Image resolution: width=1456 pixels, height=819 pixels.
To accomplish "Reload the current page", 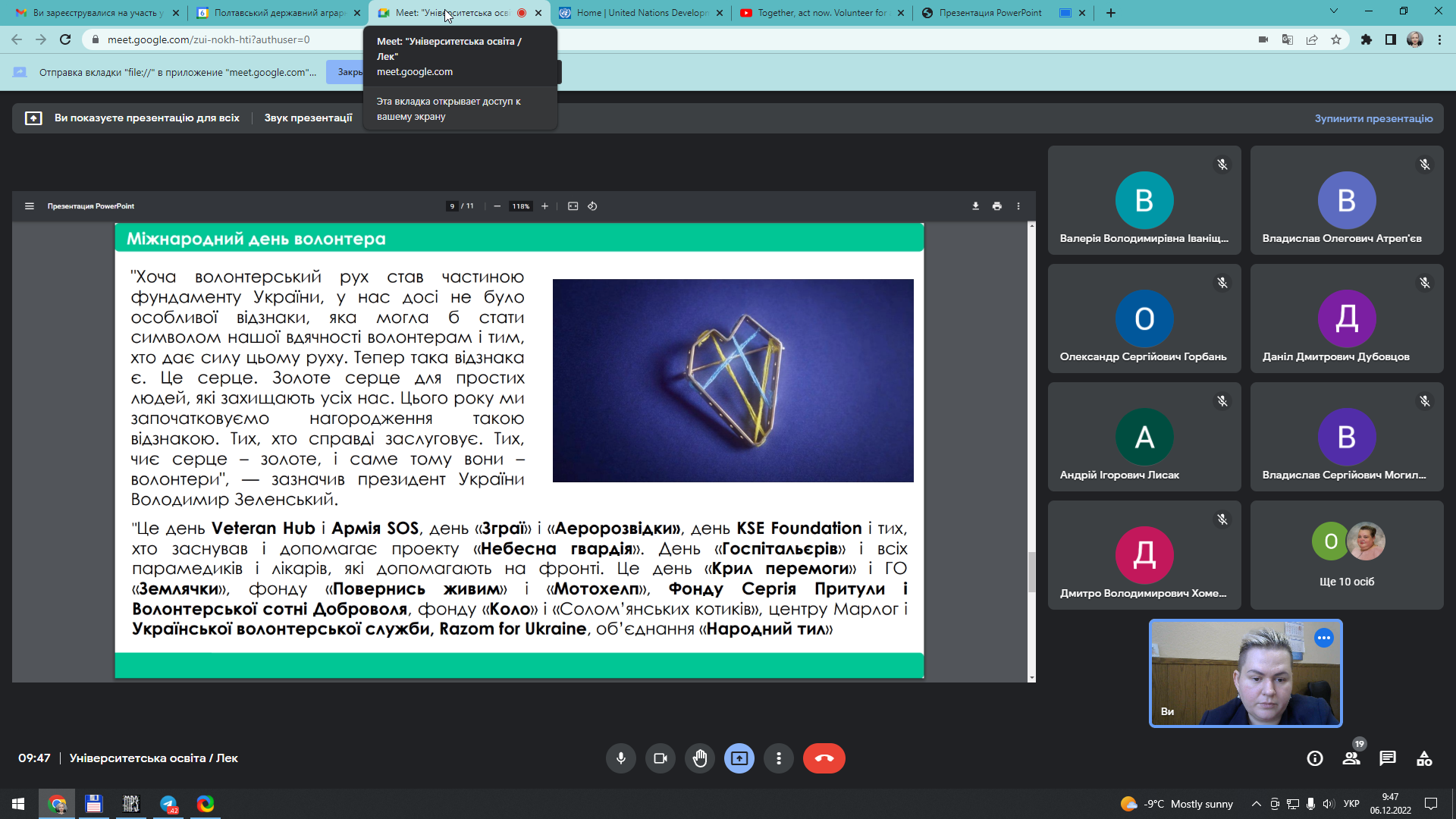I will (65, 39).
